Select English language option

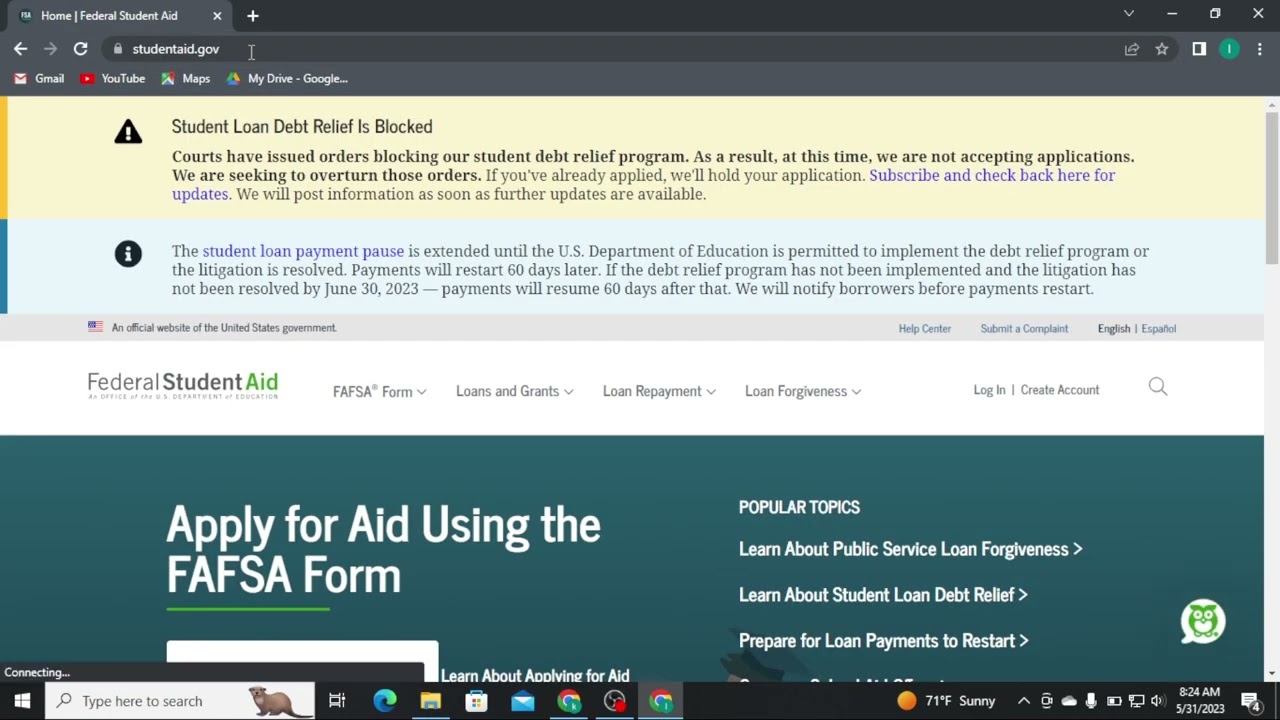click(1113, 328)
